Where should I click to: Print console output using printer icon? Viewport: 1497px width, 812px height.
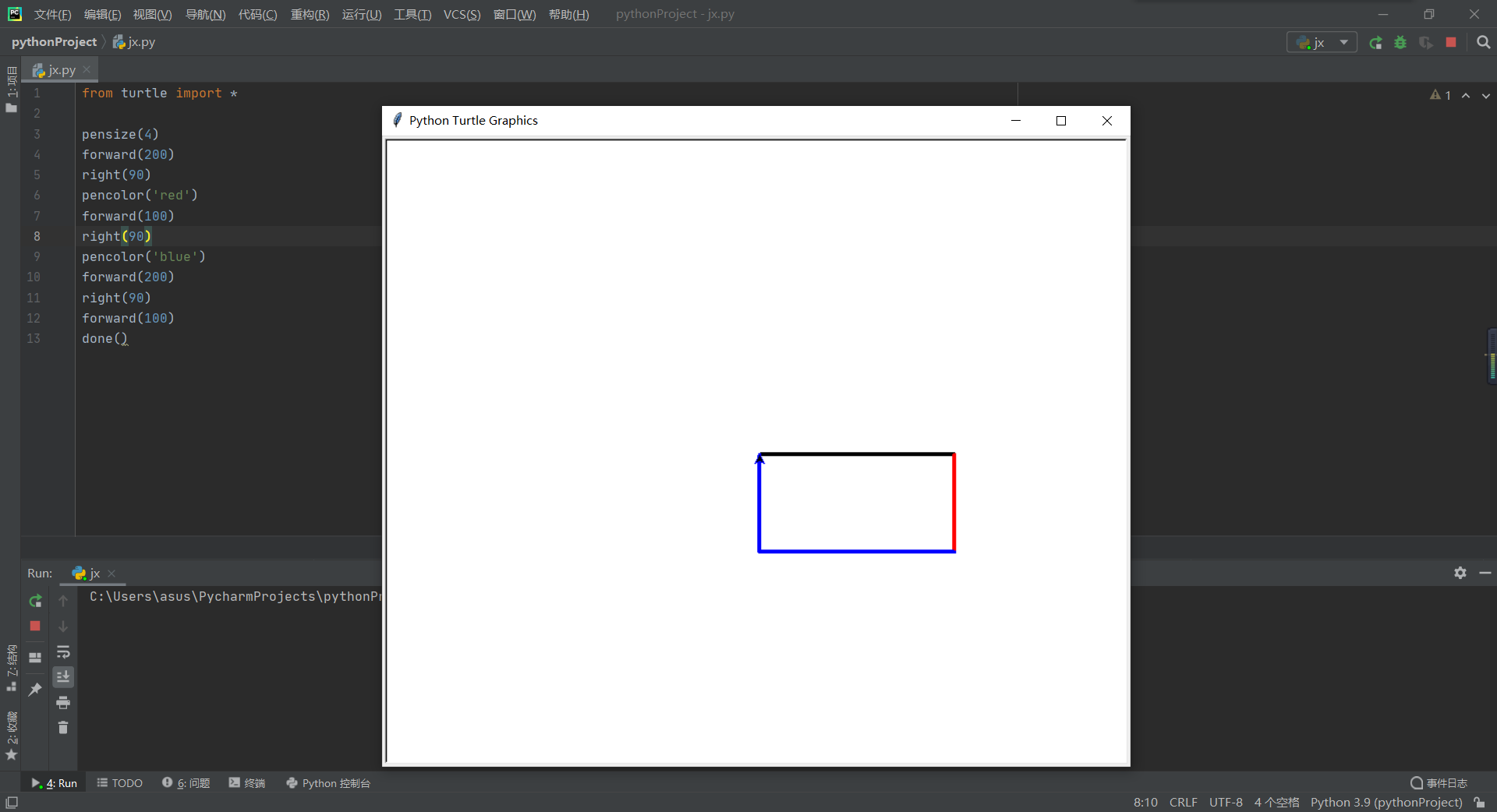pos(63,702)
